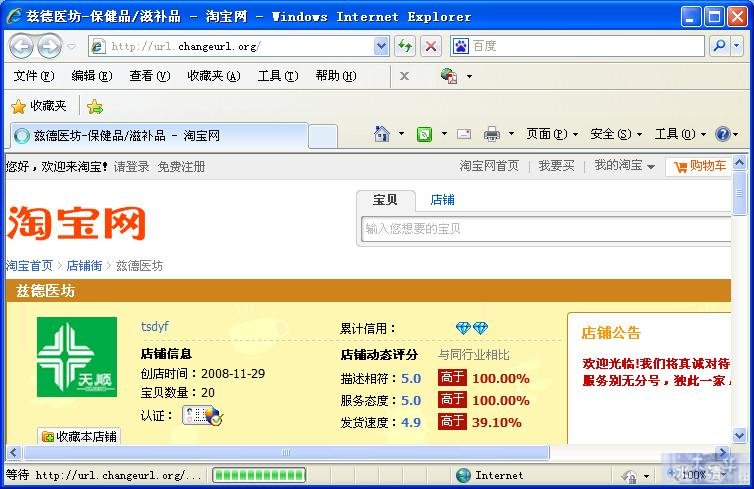
Task: Click the Baidu paw search provider icon
Action: pos(461,46)
